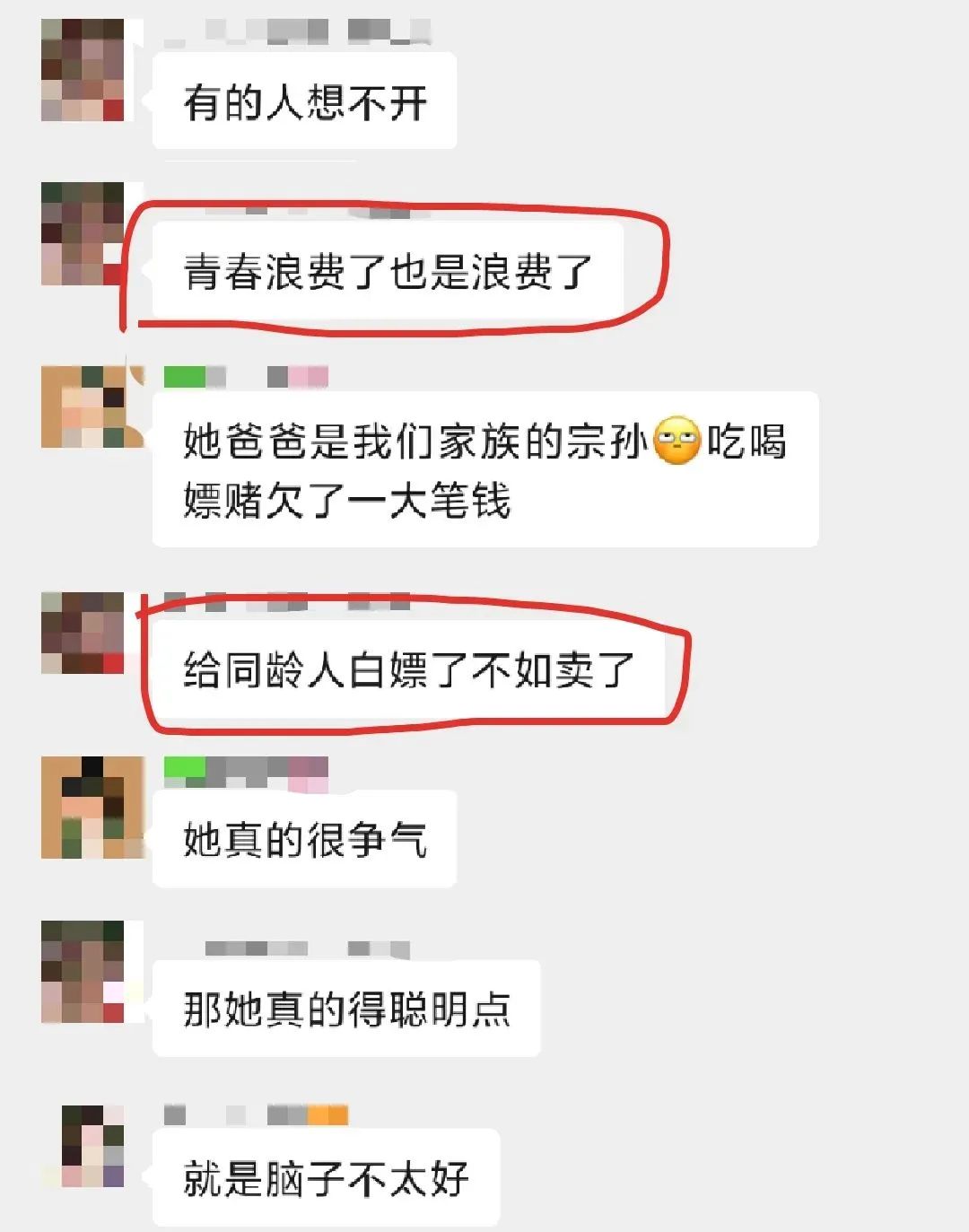Tap the green-tagged sender name above '她爸爸' message
The width and height of the screenshot is (969, 1232).
[246, 377]
